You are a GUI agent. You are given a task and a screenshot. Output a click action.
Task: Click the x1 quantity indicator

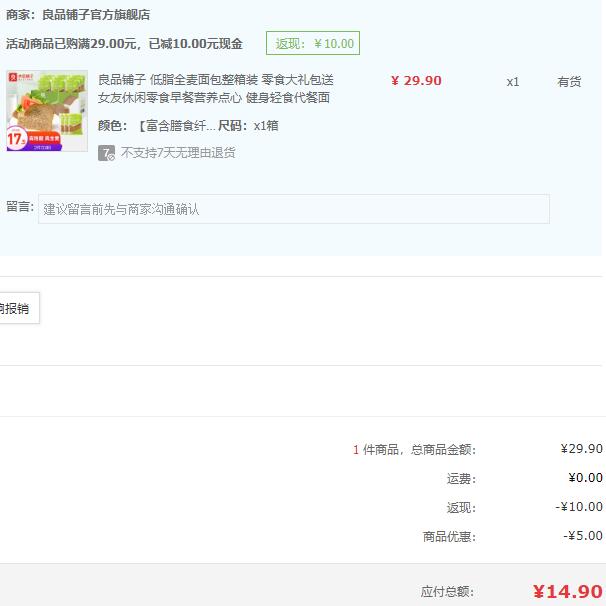tap(512, 82)
